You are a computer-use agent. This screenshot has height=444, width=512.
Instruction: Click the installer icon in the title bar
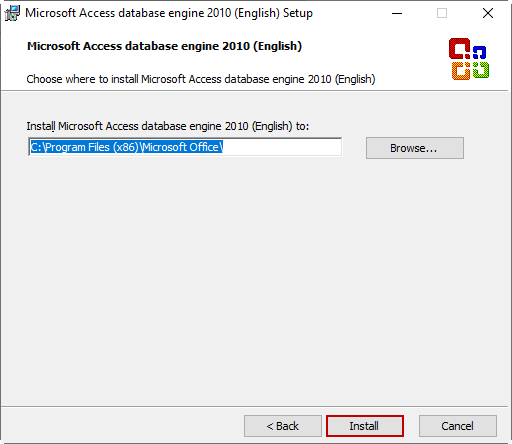(12, 13)
